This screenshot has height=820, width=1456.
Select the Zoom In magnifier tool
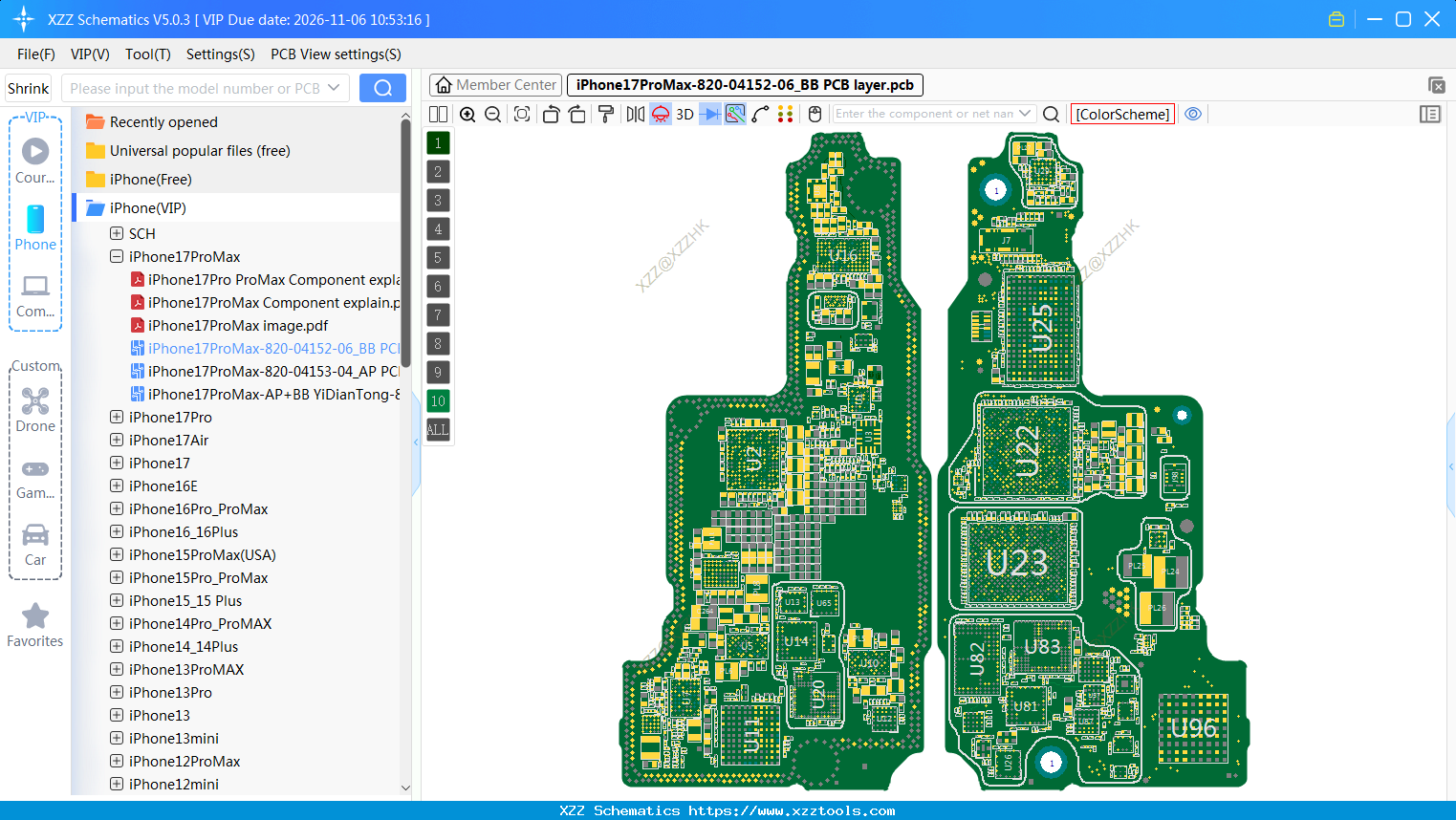467,114
